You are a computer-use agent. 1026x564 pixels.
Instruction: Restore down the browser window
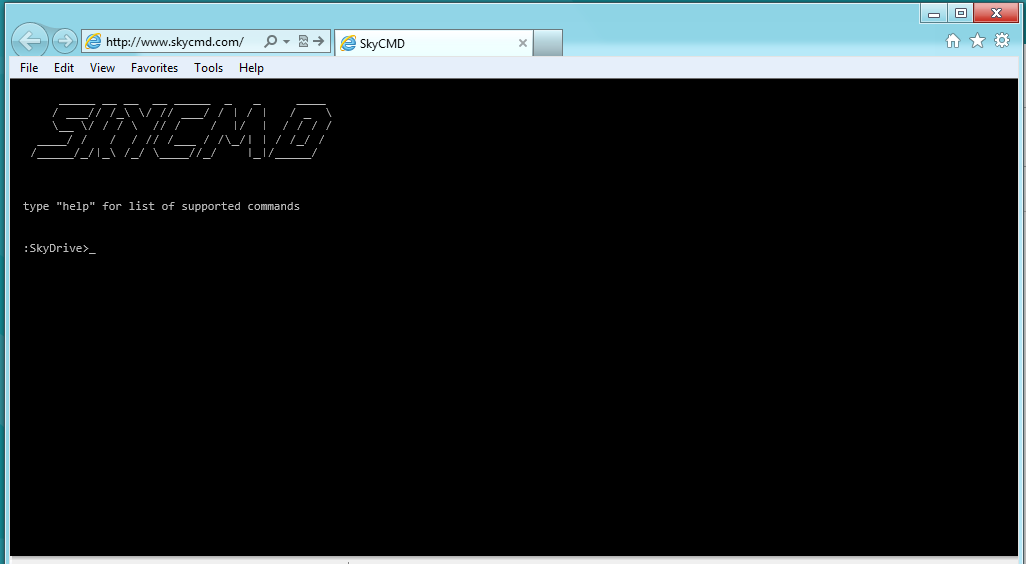click(961, 14)
